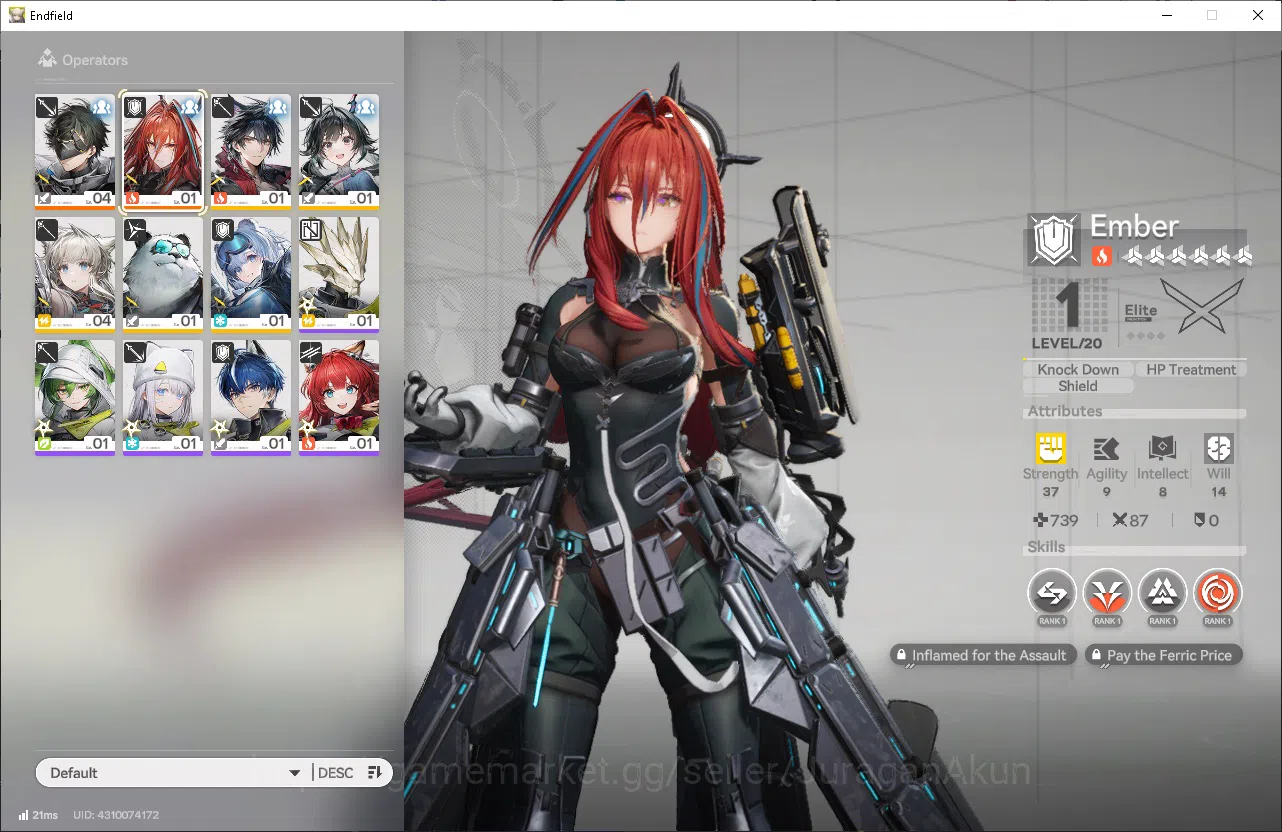Open the second skill with the red V-shaped icon

[1107, 594]
